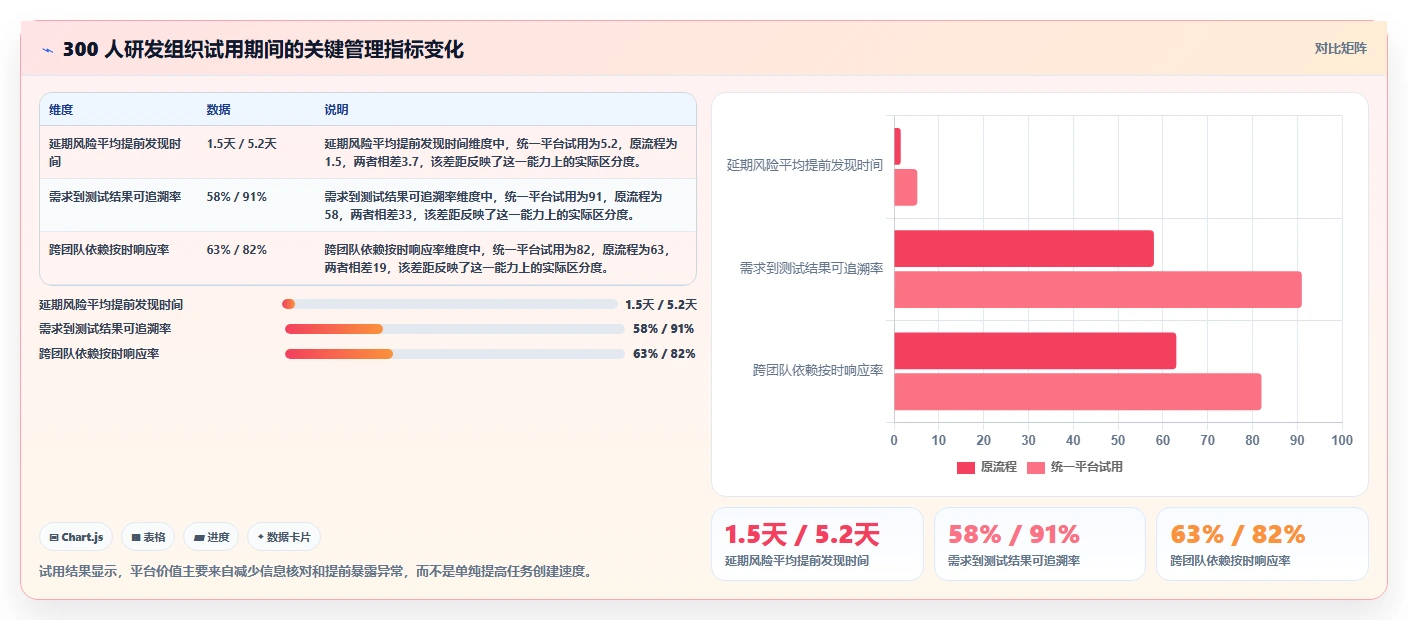Click chart y-axis label 延期风险平均提前发现时间
The image size is (1408, 620).
[805, 165]
